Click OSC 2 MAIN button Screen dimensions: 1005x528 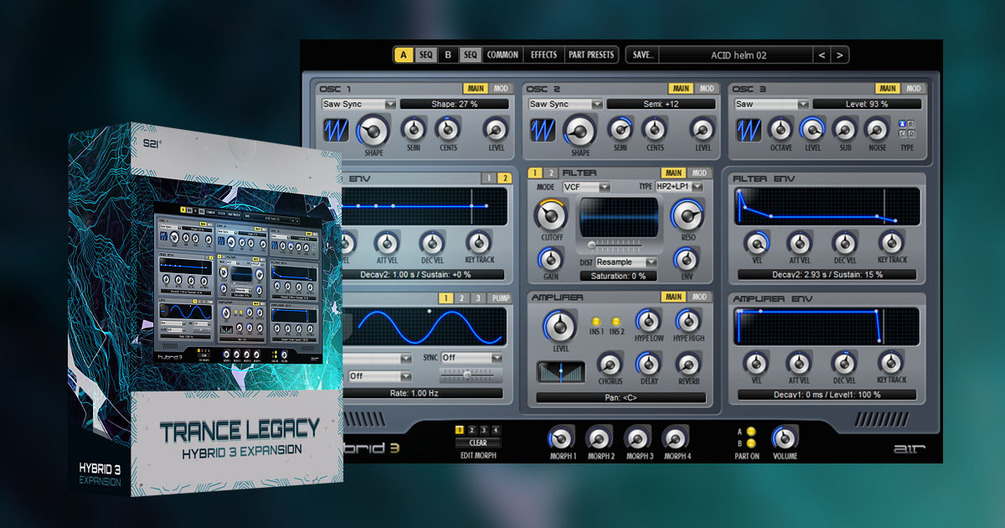pyautogui.click(x=681, y=88)
